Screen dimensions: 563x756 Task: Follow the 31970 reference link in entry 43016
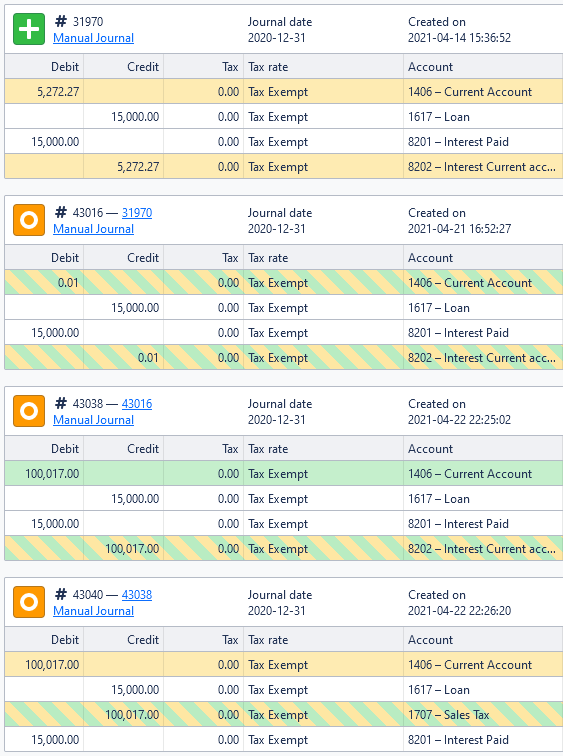[x=137, y=213]
